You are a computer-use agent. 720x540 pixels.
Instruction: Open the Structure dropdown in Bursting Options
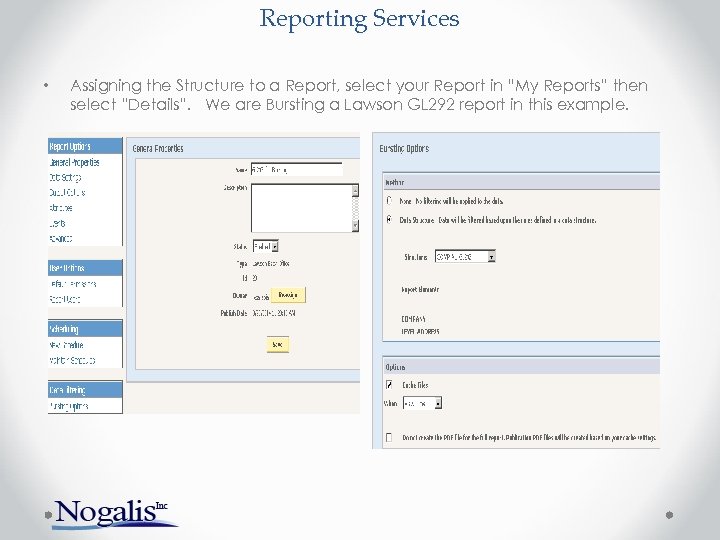(x=465, y=257)
